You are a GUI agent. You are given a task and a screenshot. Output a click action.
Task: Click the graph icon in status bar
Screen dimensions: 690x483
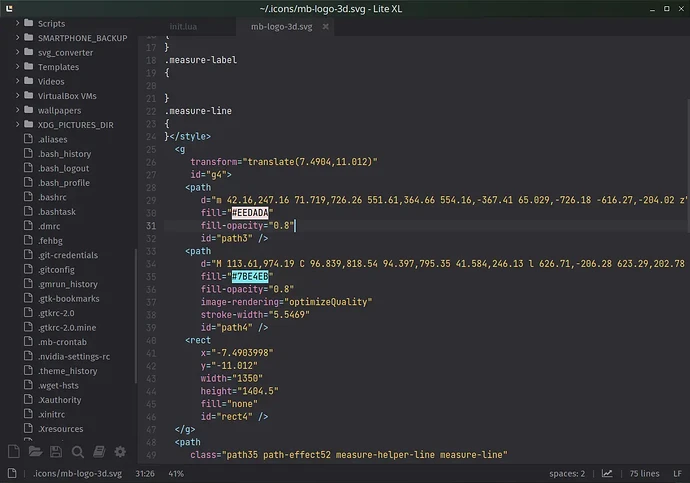607,473
